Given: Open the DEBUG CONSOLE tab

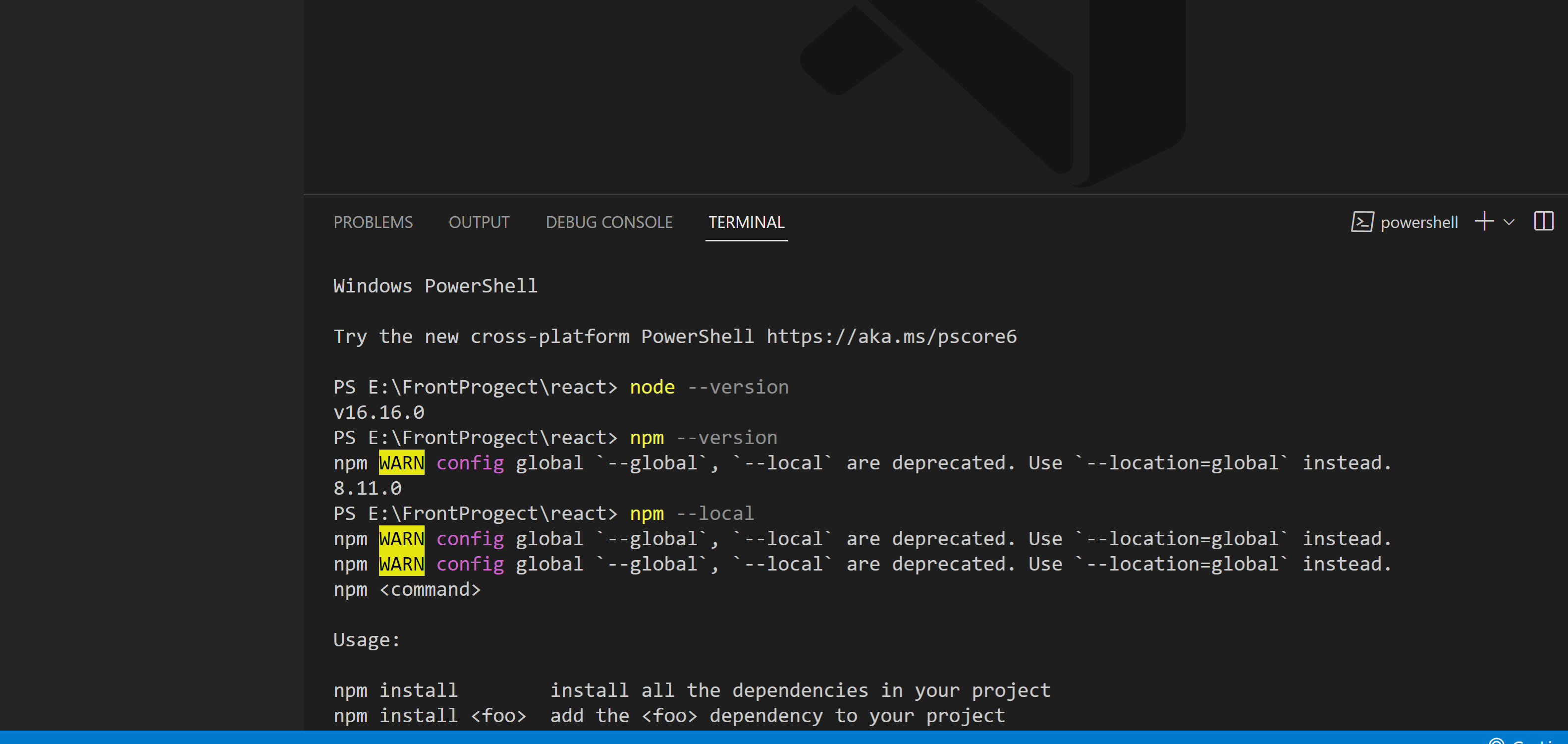Looking at the screenshot, I should [609, 222].
